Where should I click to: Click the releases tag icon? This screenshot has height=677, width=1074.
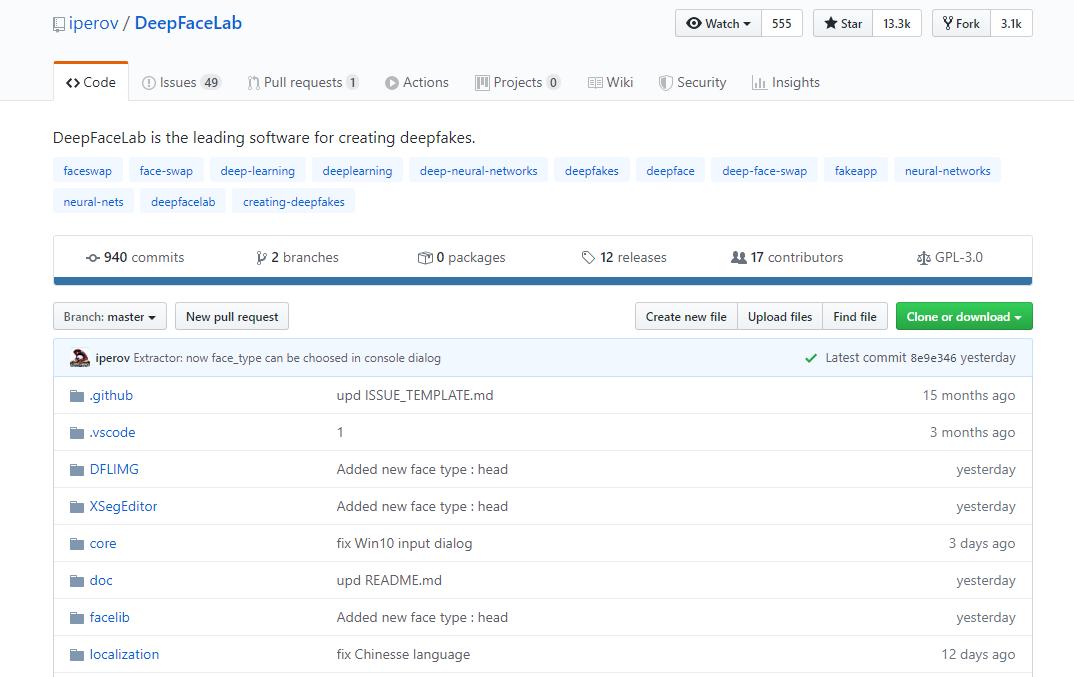pos(588,258)
